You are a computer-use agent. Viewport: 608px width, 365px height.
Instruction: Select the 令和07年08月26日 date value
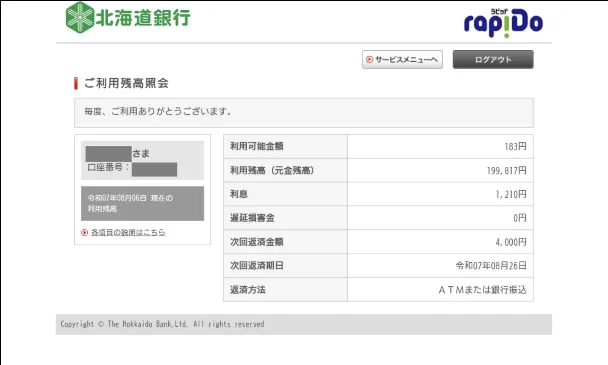(x=491, y=266)
